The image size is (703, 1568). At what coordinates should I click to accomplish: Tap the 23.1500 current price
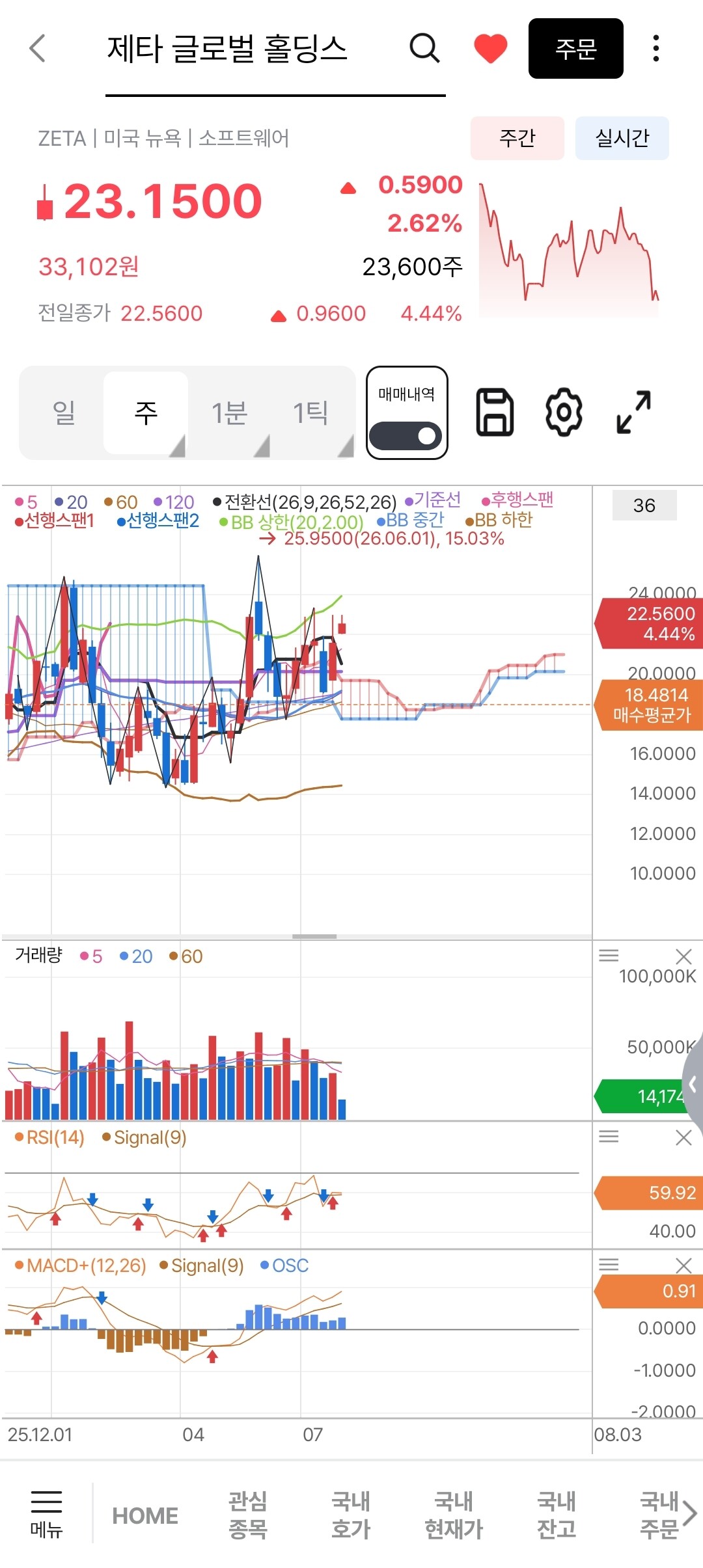pos(163,201)
